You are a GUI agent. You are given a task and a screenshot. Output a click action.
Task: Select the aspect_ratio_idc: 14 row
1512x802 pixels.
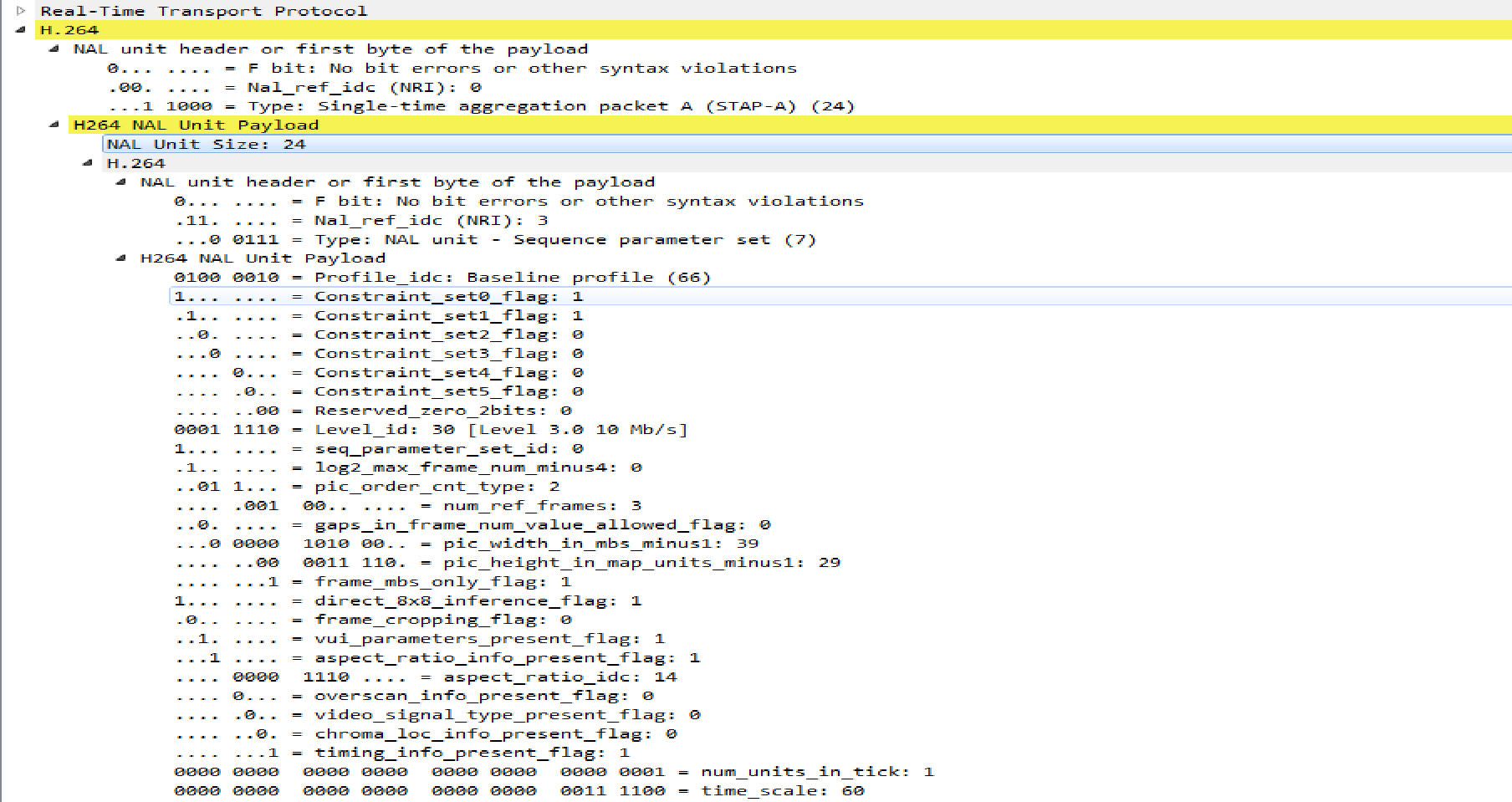[426, 677]
